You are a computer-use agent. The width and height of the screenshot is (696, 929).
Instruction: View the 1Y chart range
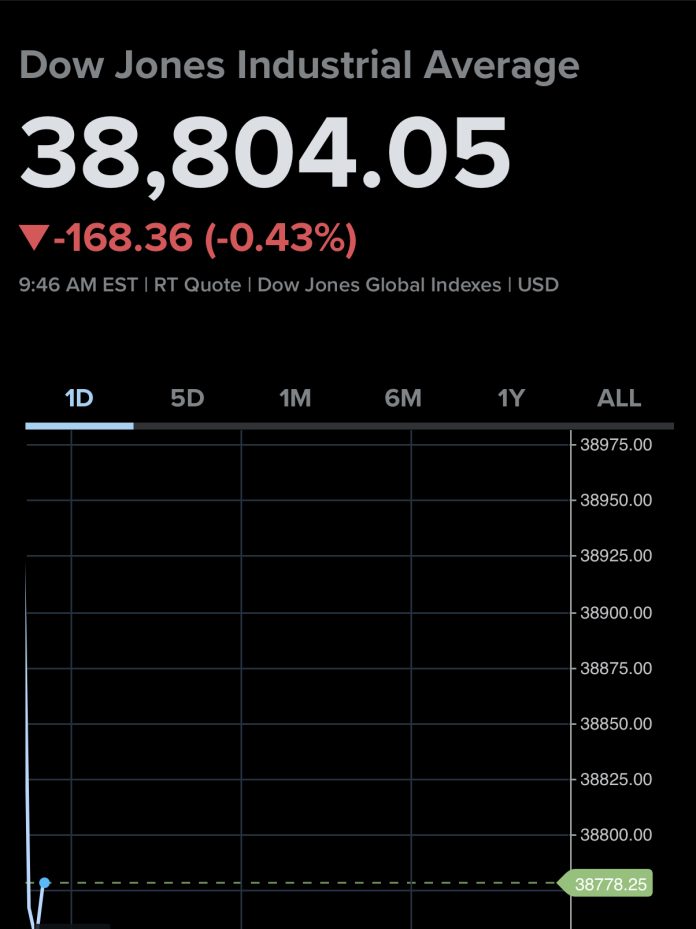coord(511,399)
